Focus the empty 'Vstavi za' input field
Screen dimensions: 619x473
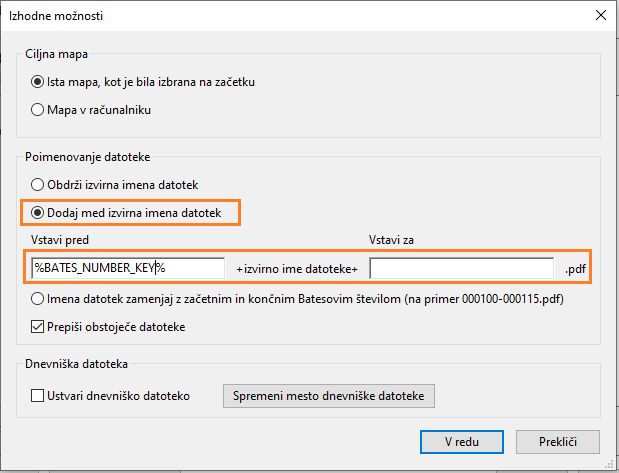[x=461, y=268]
